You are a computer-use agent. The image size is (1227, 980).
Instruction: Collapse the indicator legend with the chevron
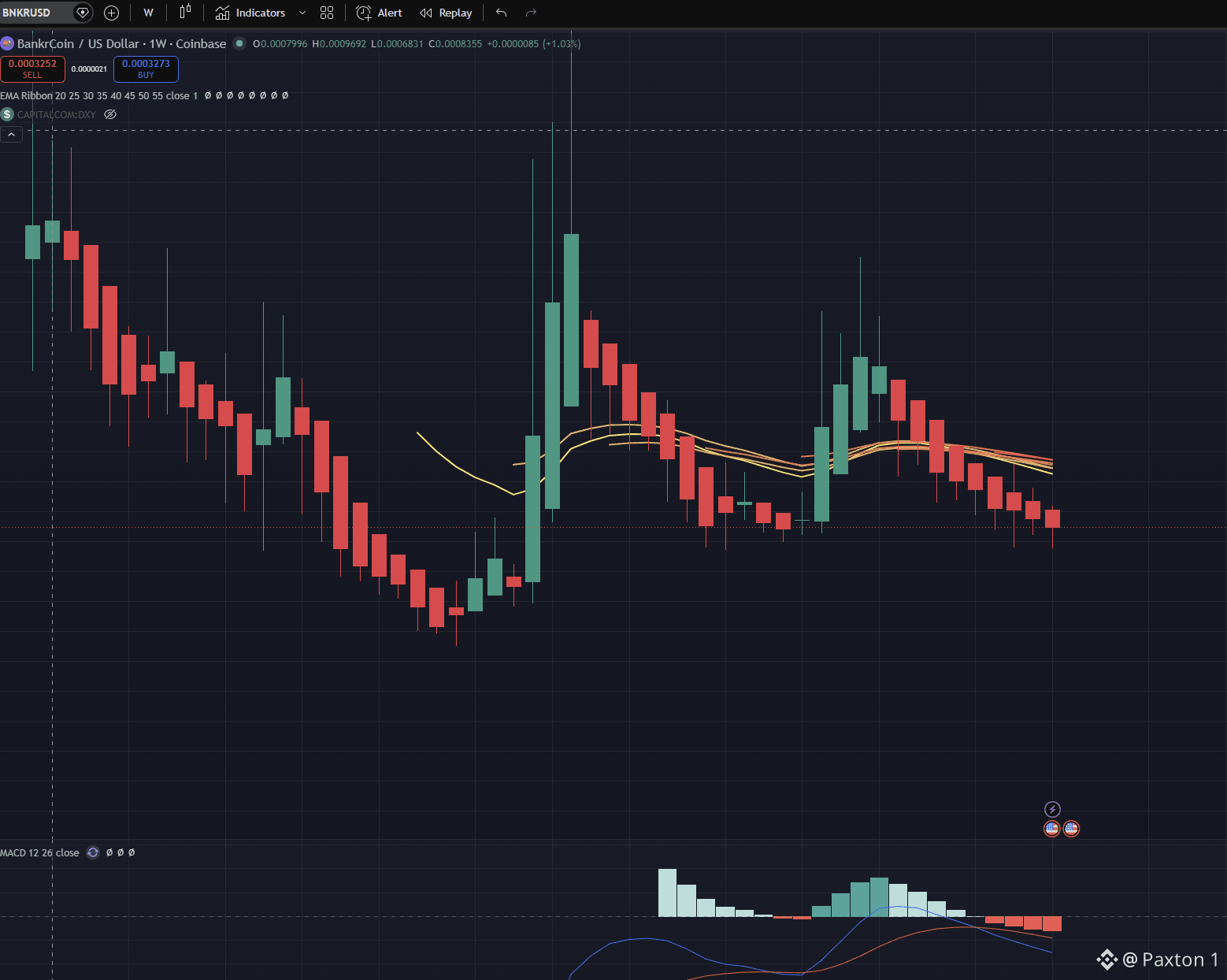[x=11, y=135]
